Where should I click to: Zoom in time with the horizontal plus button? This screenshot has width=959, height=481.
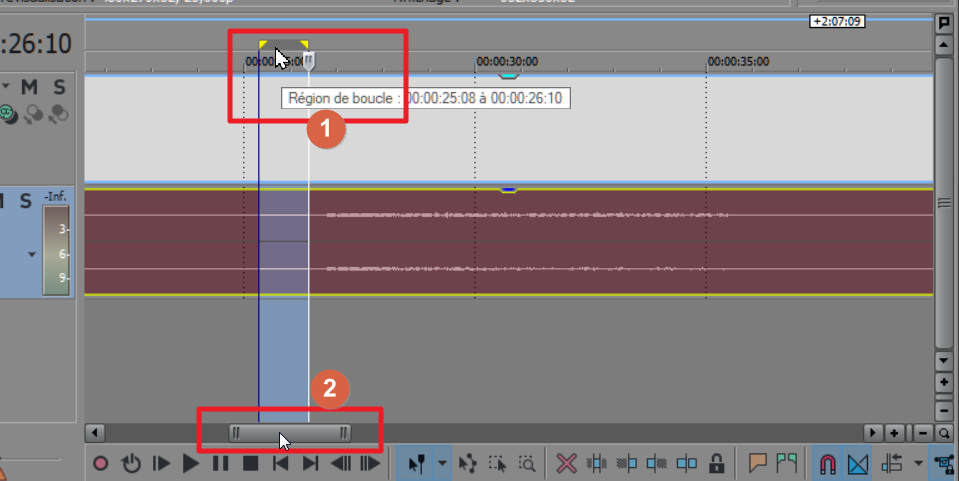[894, 433]
